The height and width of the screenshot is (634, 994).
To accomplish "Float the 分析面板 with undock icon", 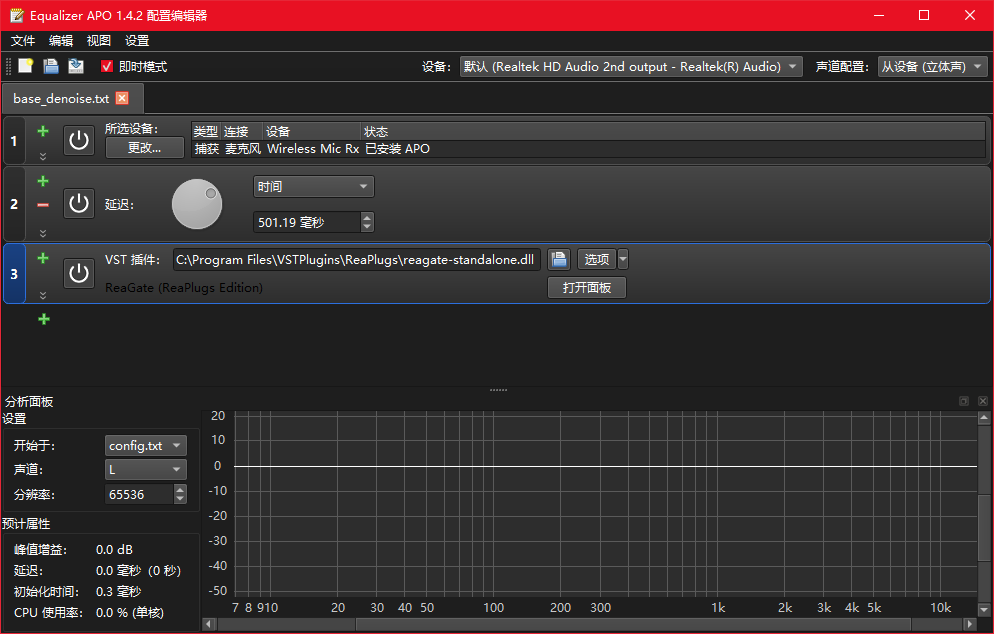I will click(964, 401).
